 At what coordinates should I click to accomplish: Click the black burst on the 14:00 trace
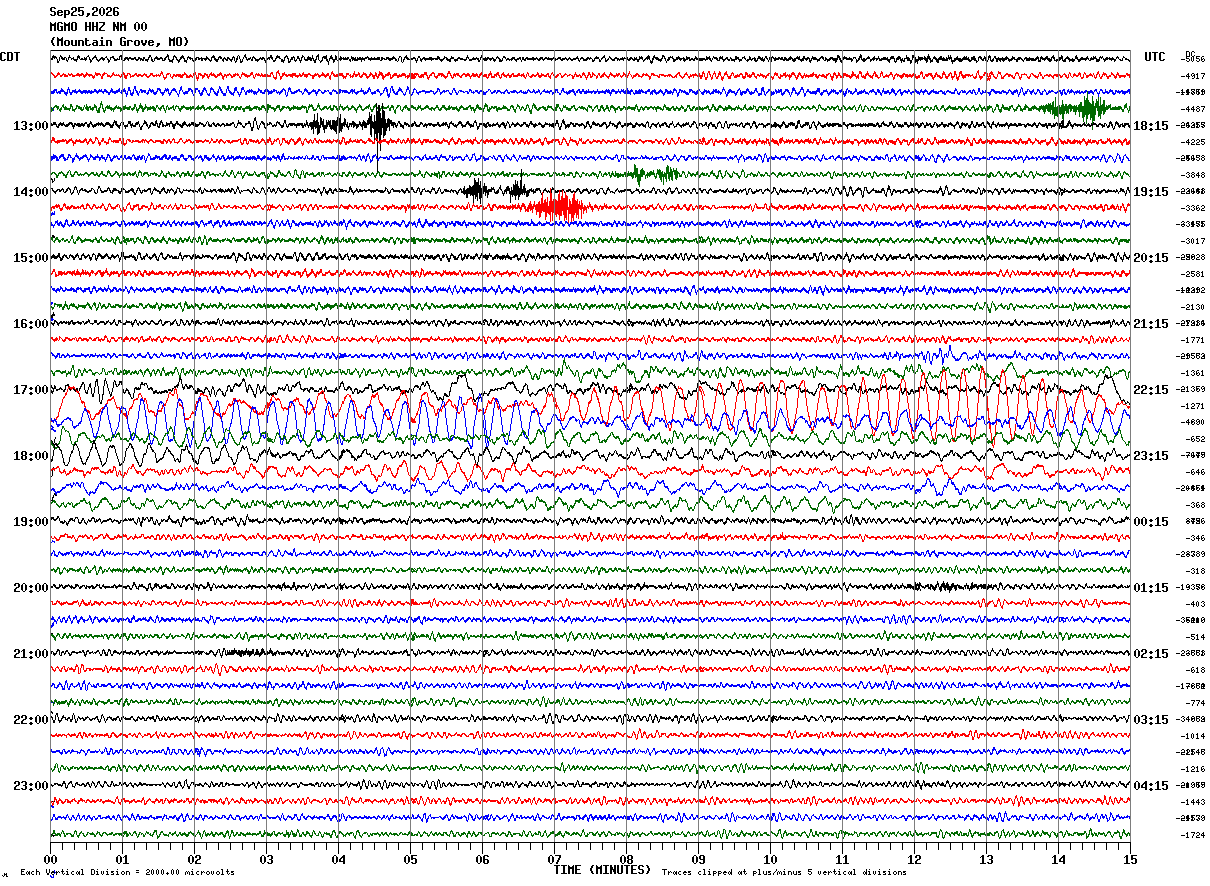497,189
